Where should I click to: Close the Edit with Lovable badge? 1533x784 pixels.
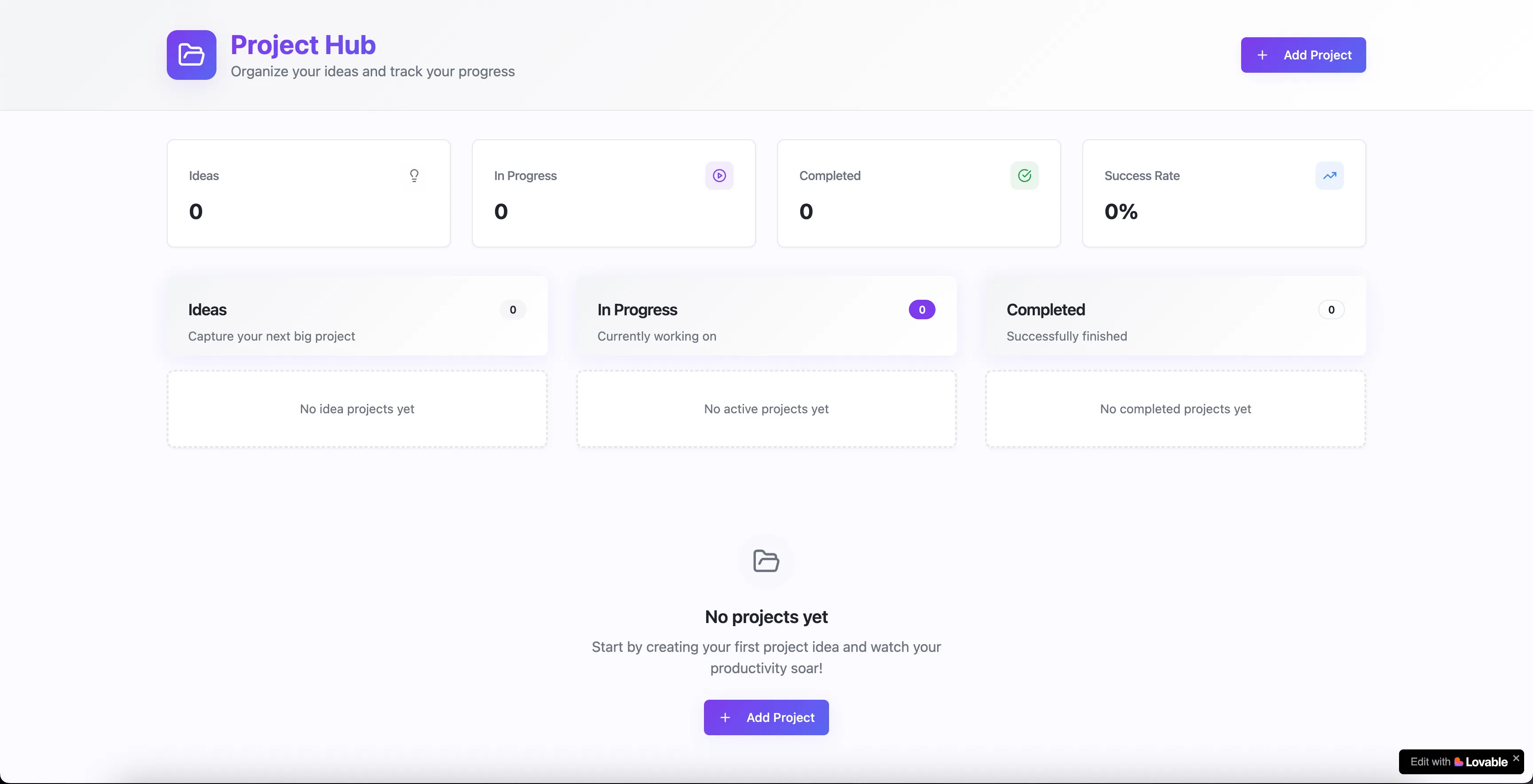coord(1516,758)
